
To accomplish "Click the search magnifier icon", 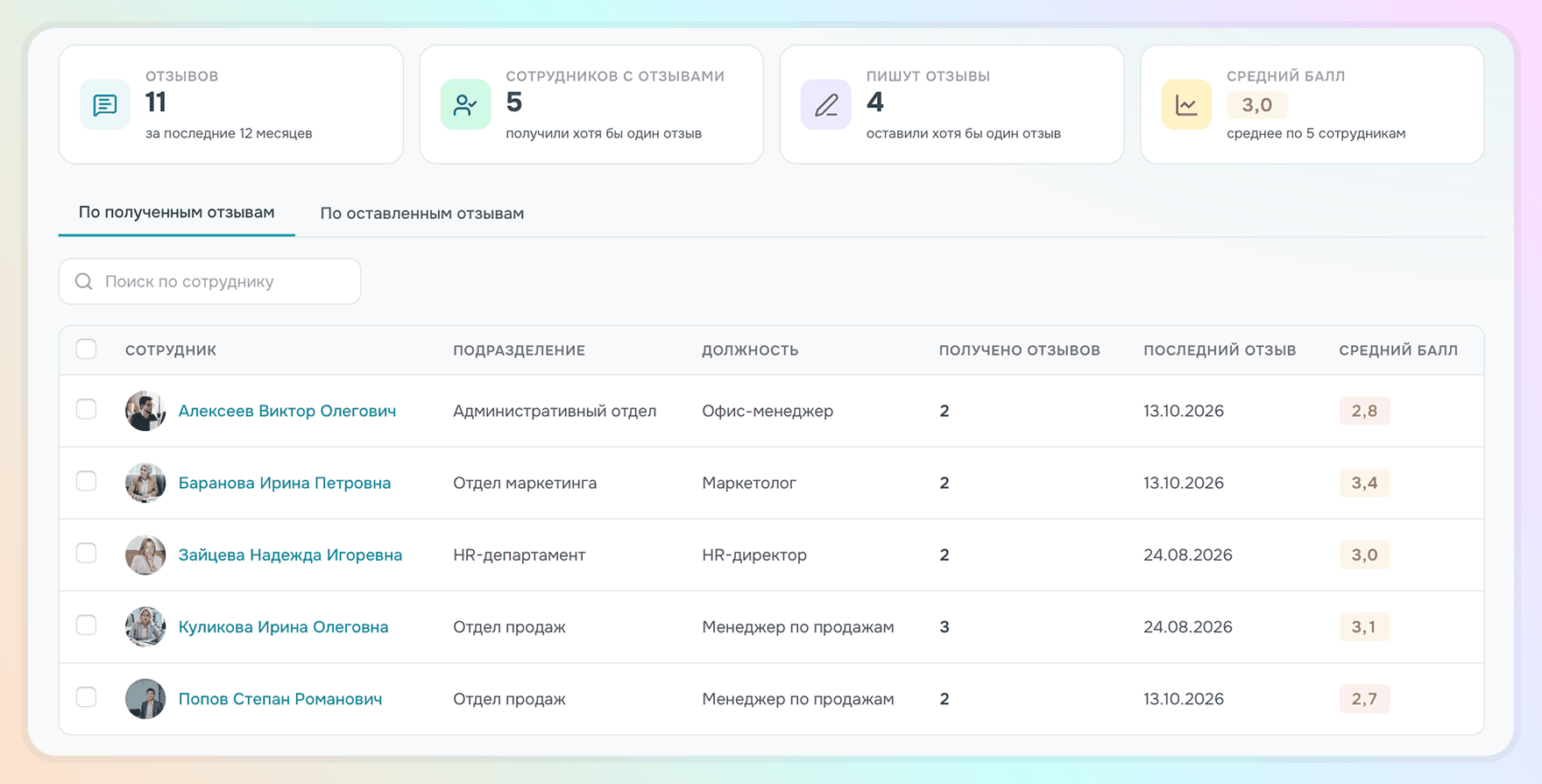I will point(84,281).
